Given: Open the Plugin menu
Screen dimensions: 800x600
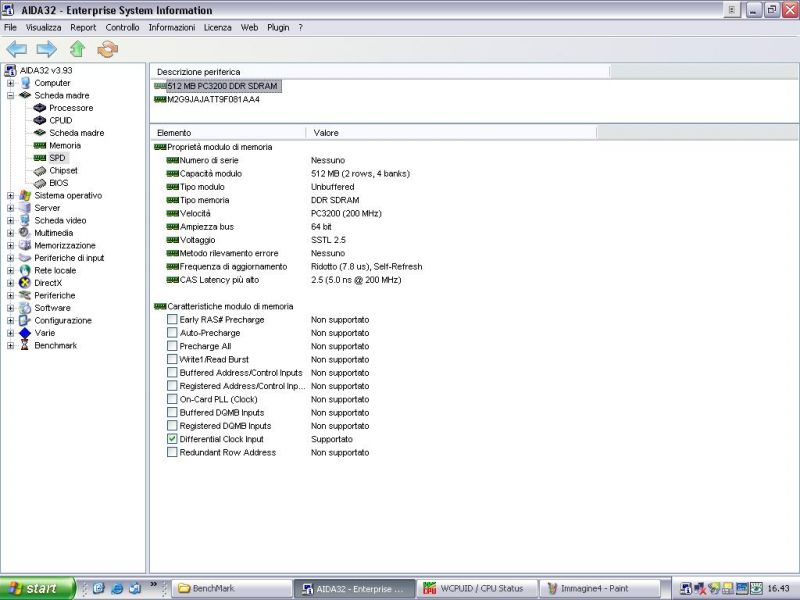Looking at the screenshot, I should [x=278, y=28].
